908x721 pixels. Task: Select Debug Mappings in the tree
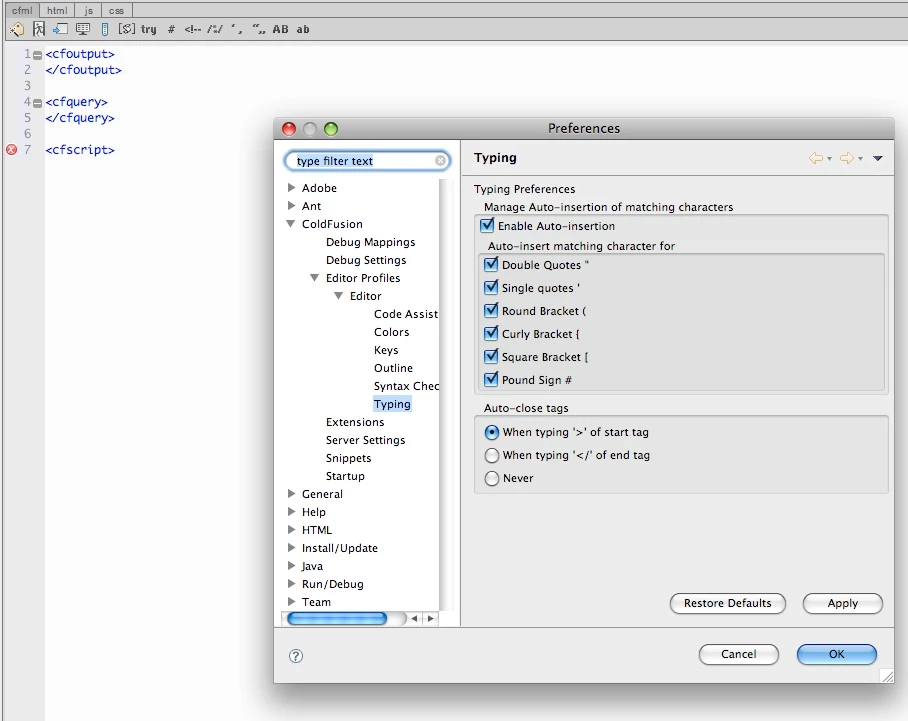click(x=370, y=241)
